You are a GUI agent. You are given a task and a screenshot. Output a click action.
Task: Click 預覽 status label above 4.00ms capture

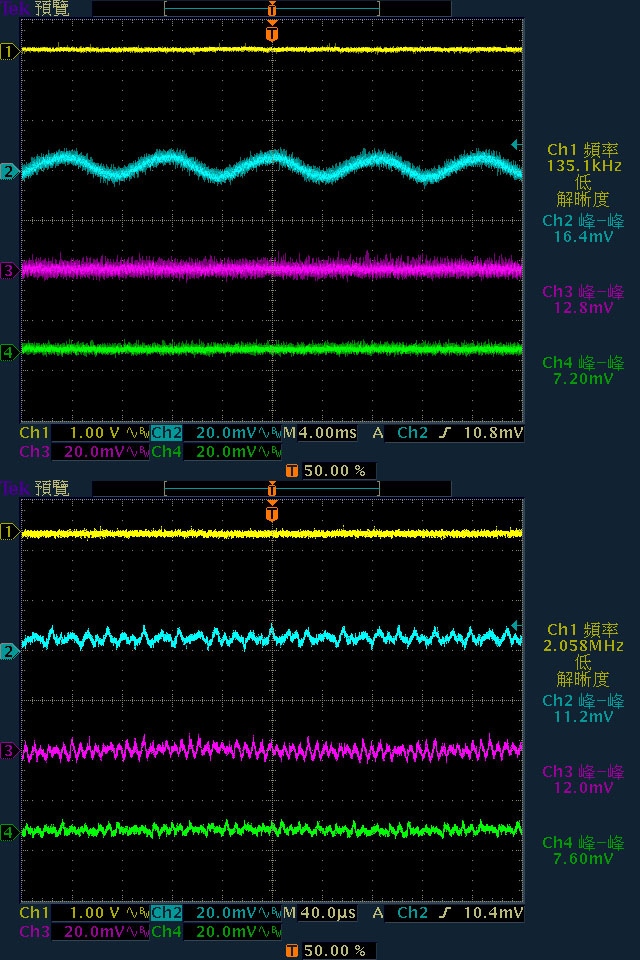tap(52, 9)
